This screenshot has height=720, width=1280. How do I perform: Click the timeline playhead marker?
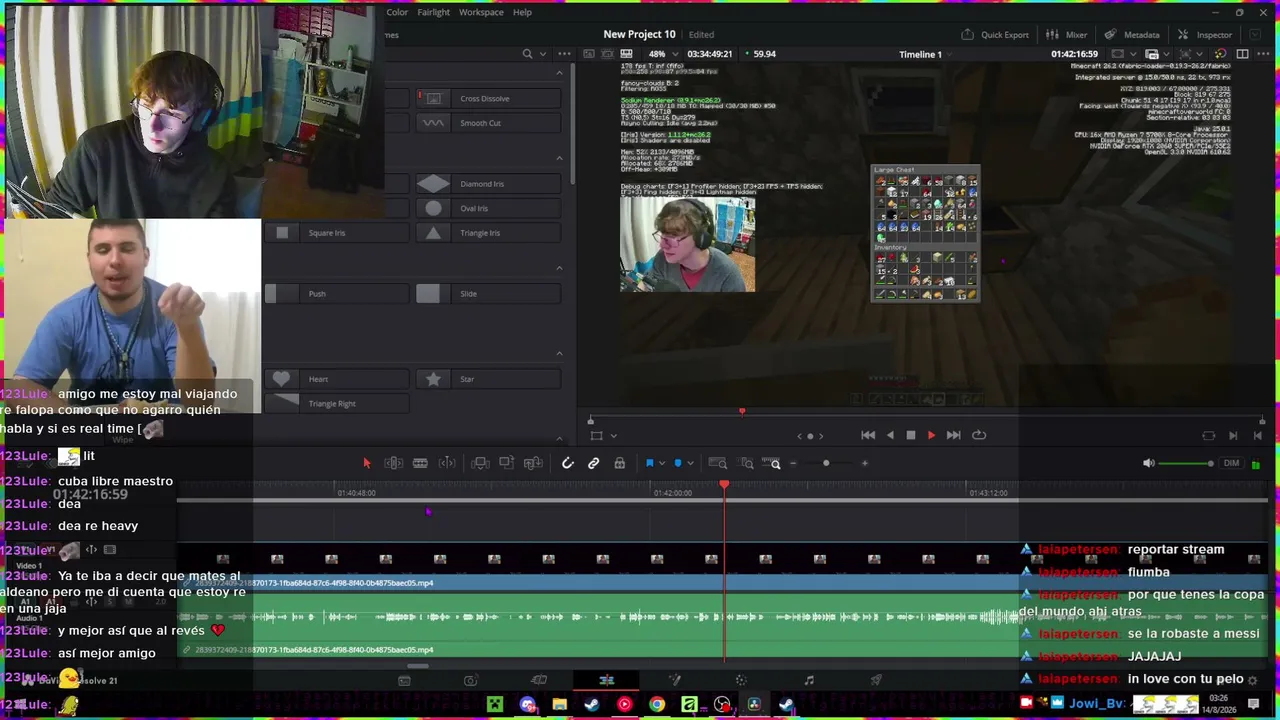tap(724, 485)
